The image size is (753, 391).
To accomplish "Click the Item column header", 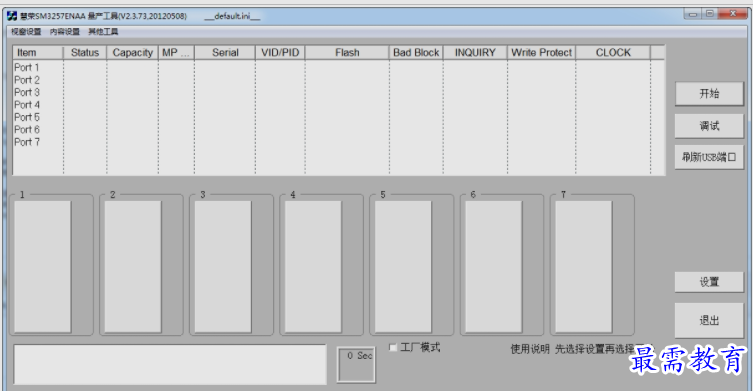I will (x=38, y=52).
